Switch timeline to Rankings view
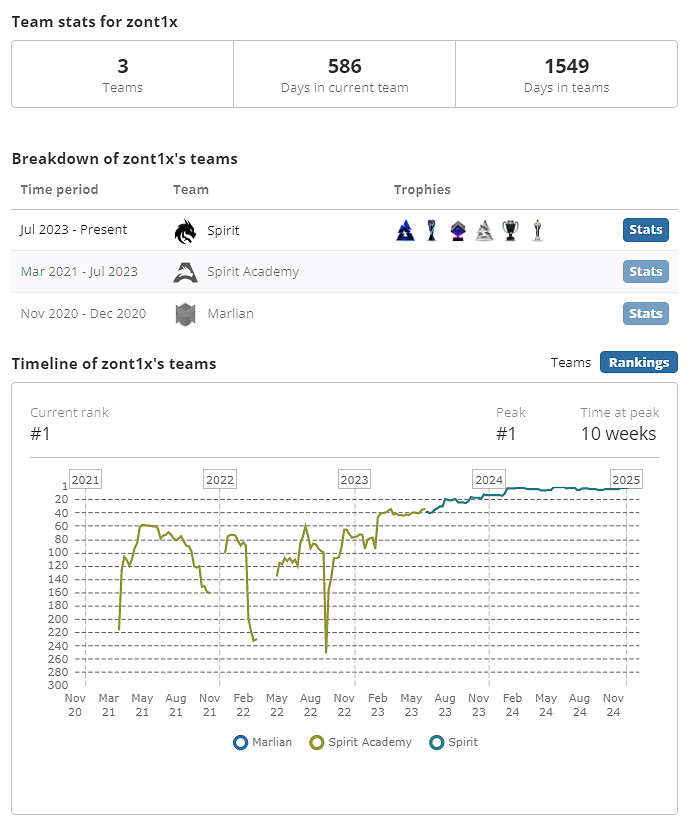 click(639, 362)
